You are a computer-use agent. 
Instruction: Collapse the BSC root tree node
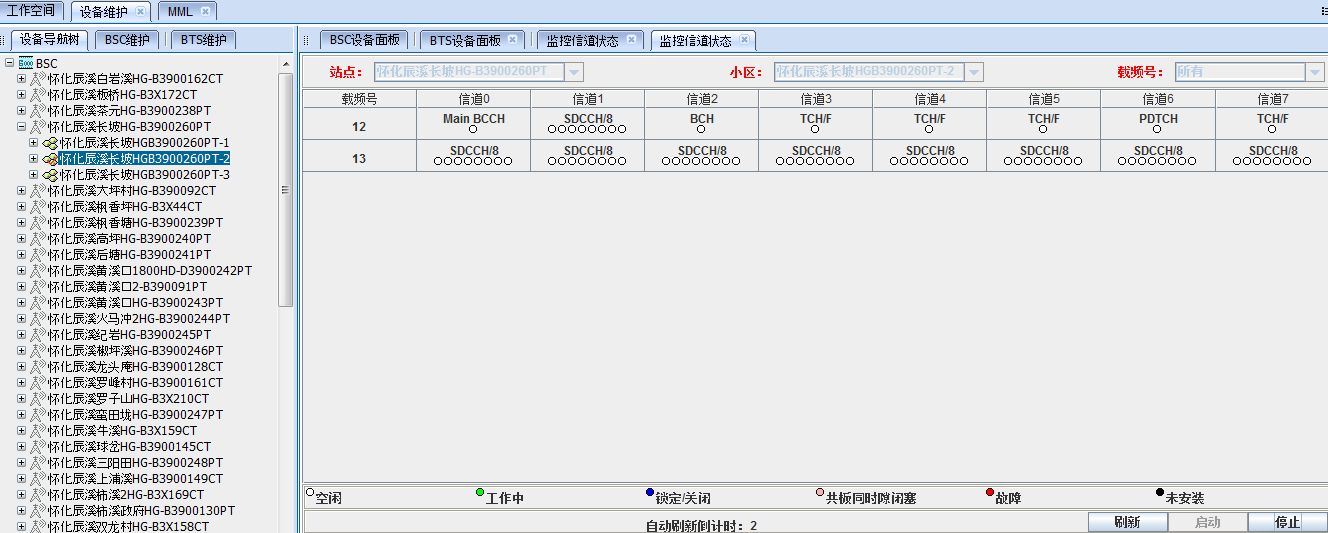(9, 63)
